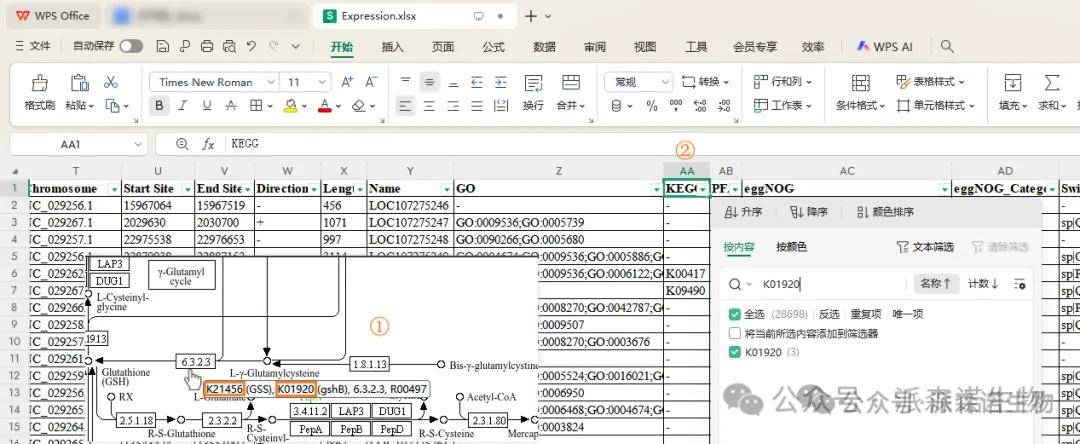Click the Undo arrow icon

point(250,46)
